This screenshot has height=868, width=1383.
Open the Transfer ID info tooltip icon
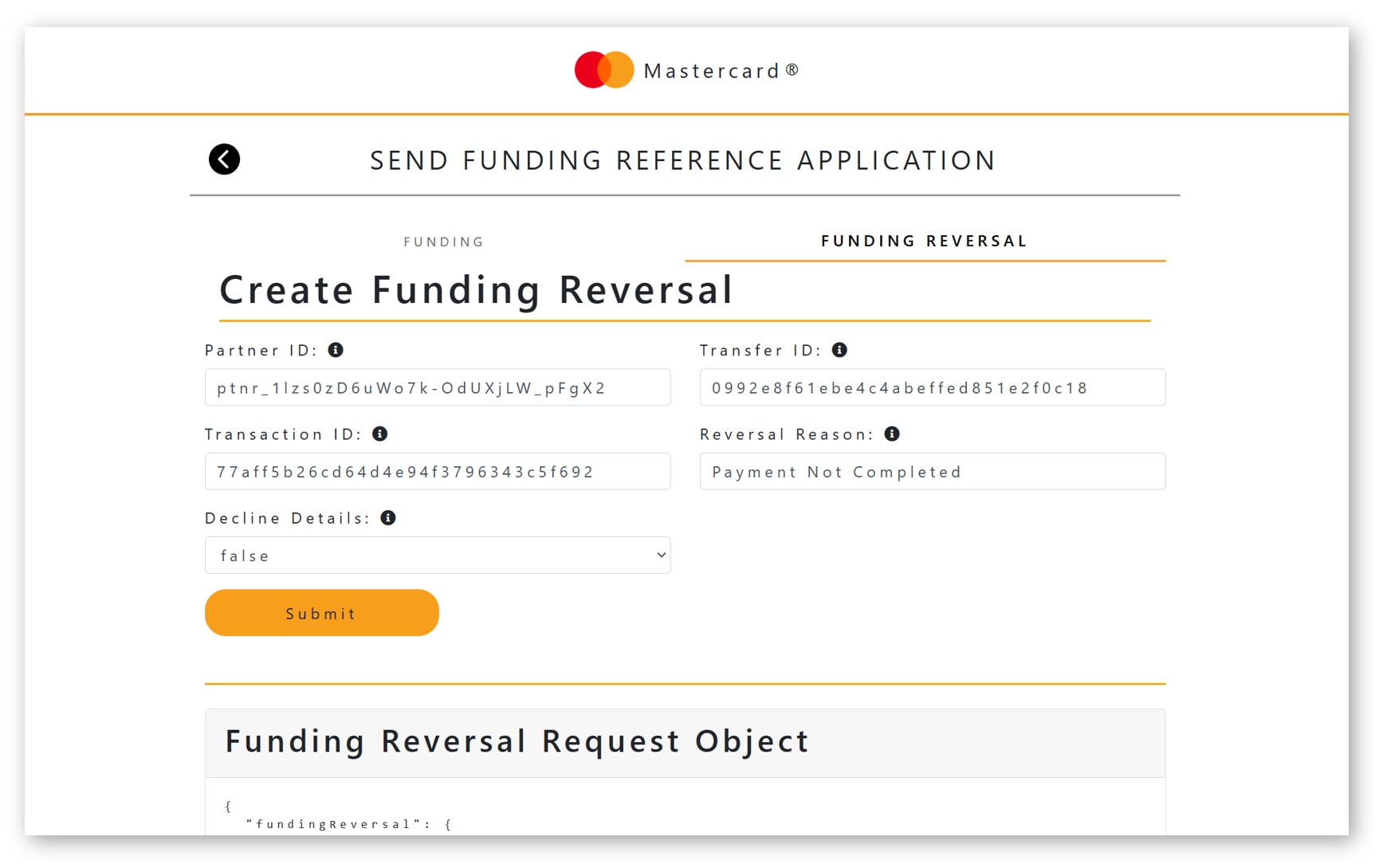[839, 349]
